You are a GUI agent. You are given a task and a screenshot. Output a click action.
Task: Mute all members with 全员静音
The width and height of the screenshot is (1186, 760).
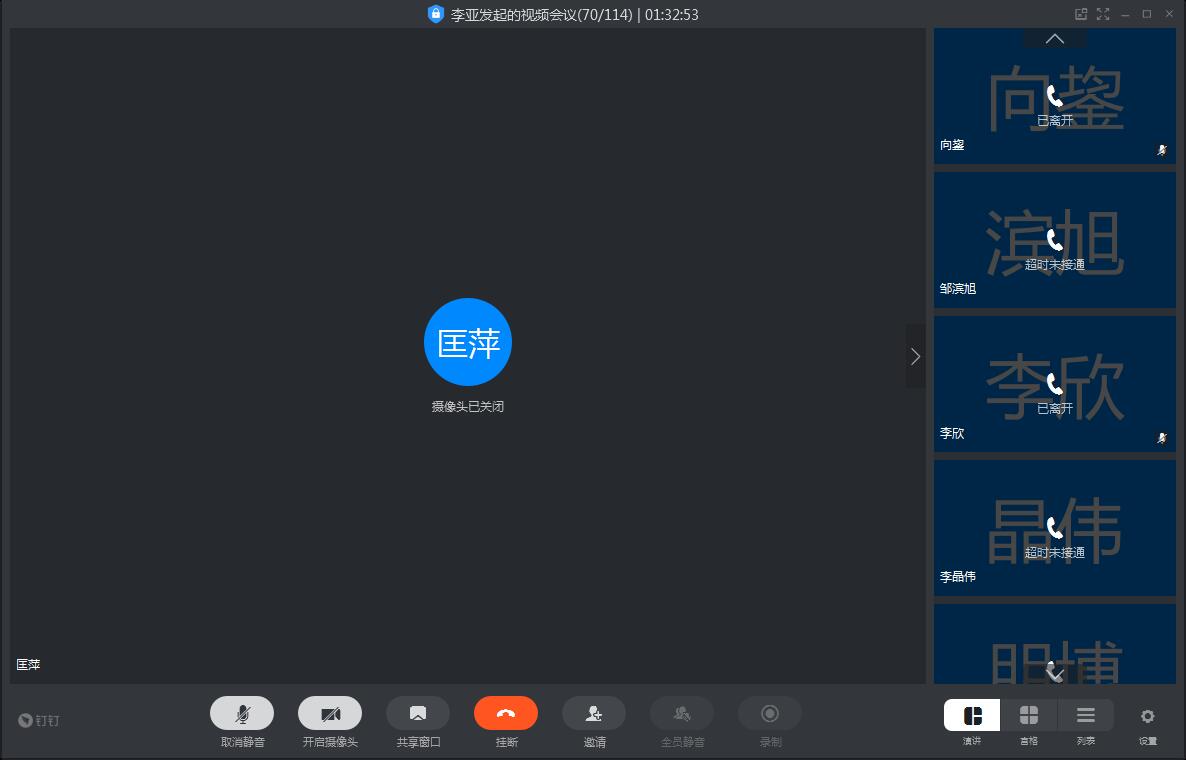click(682, 713)
